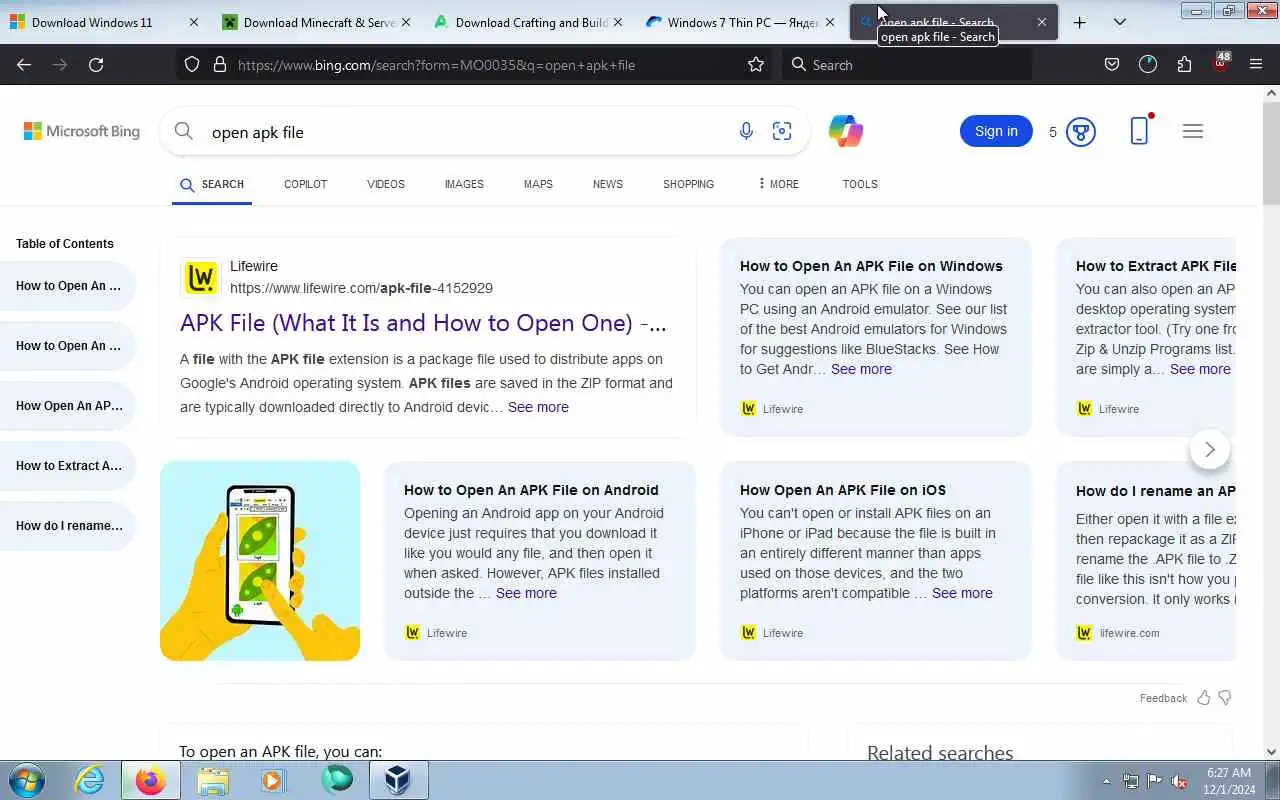Reload the page with refresh icon

coord(96,64)
